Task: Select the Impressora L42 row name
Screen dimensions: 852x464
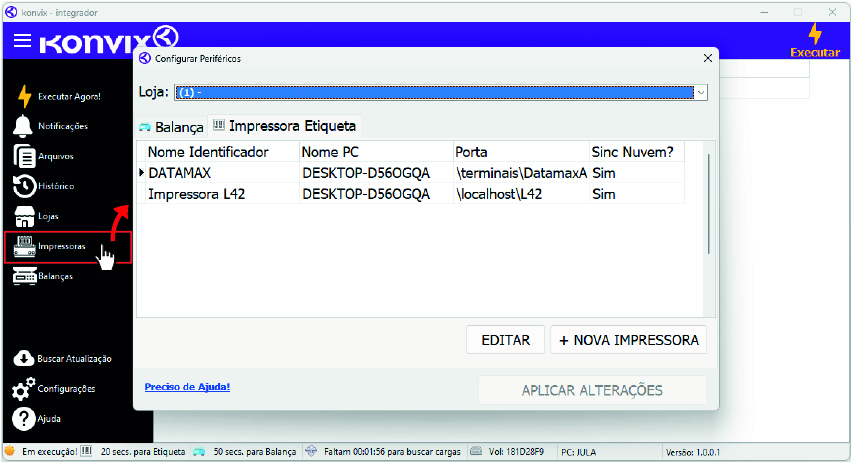Action: pos(196,194)
